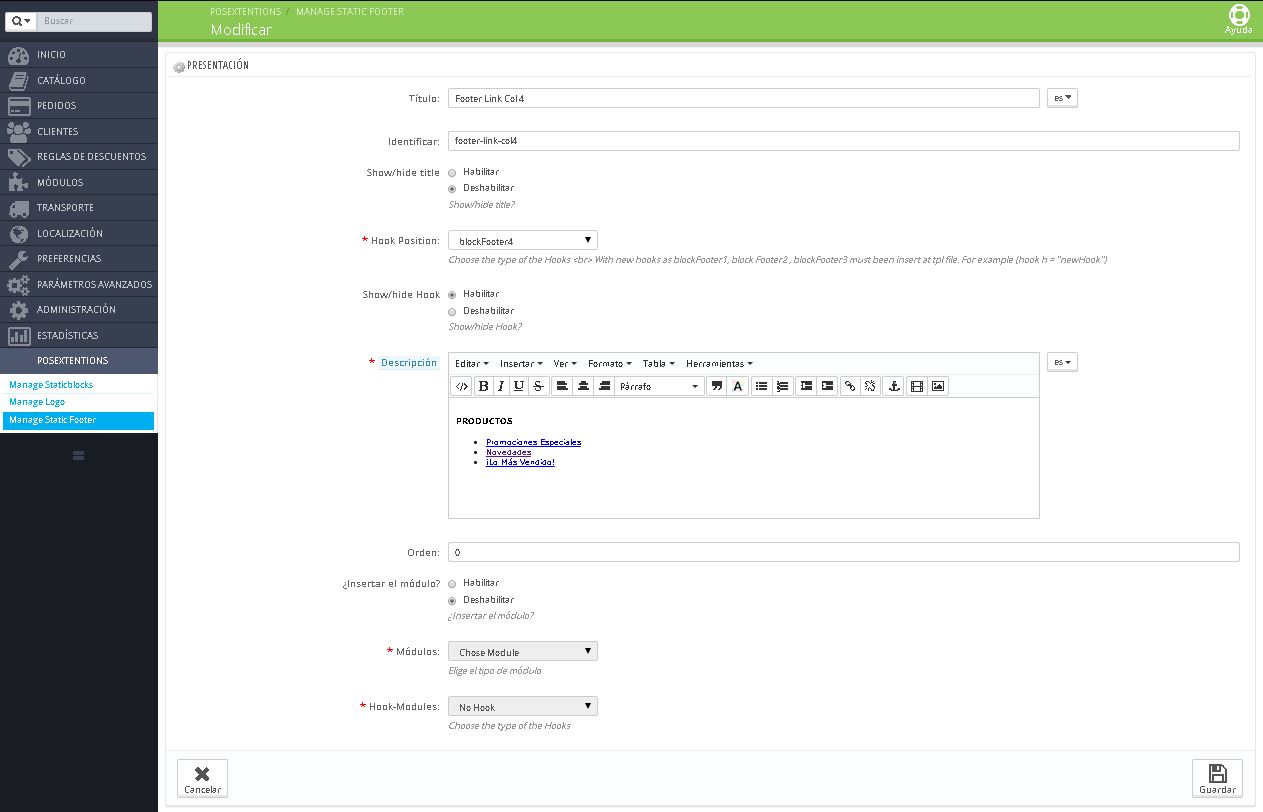The width and height of the screenshot is (1263, 812).
Task: Open Localización in sidebar
Action: [79, 233]
